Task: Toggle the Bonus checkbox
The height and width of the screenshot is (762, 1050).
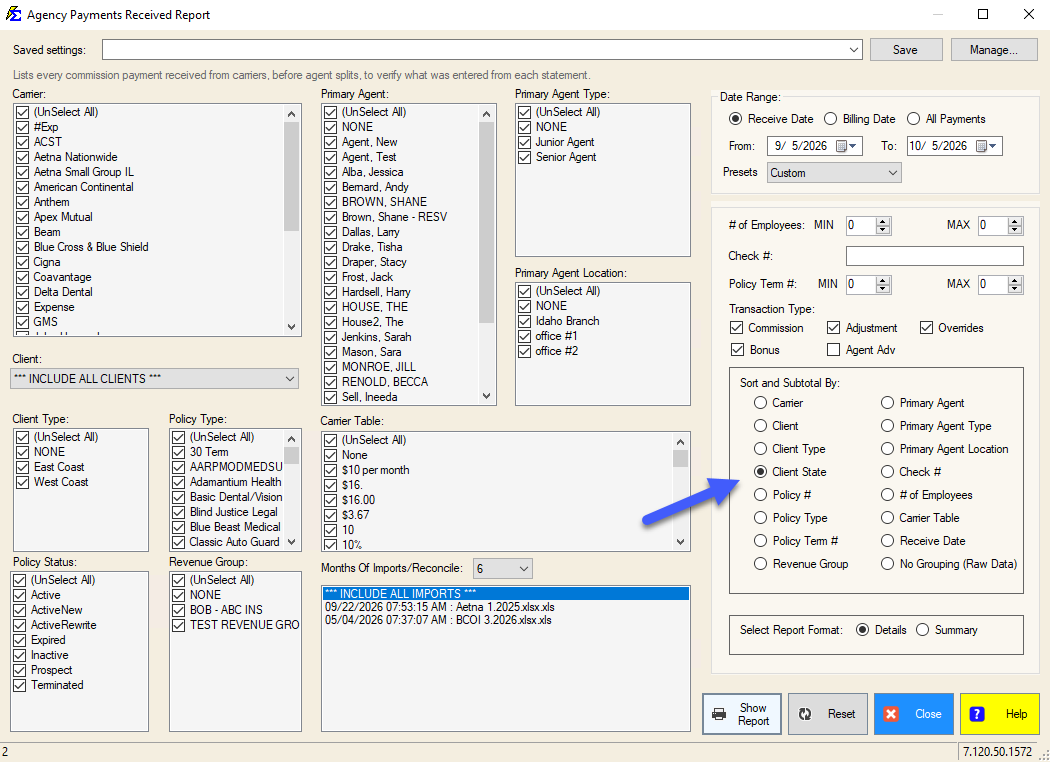Action: [755, 350]
